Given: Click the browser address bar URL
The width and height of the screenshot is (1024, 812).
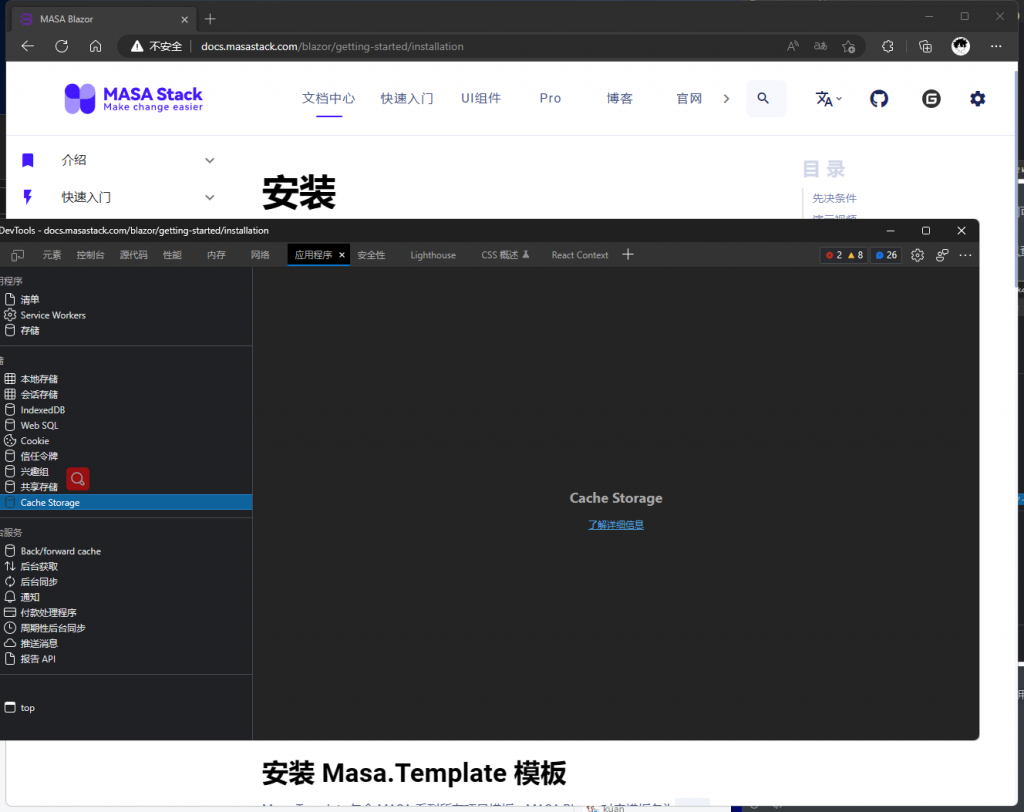Looking at the screenshot, I should pos(332,46).
